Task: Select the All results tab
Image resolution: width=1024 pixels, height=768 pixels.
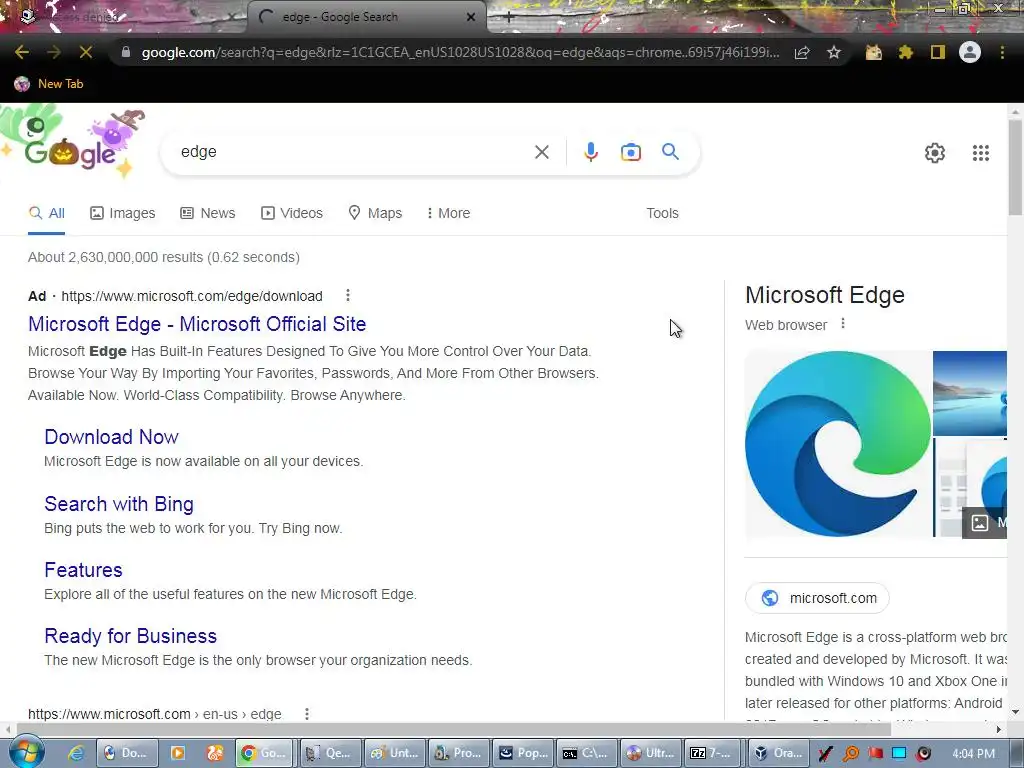Action: coord(47,214)
